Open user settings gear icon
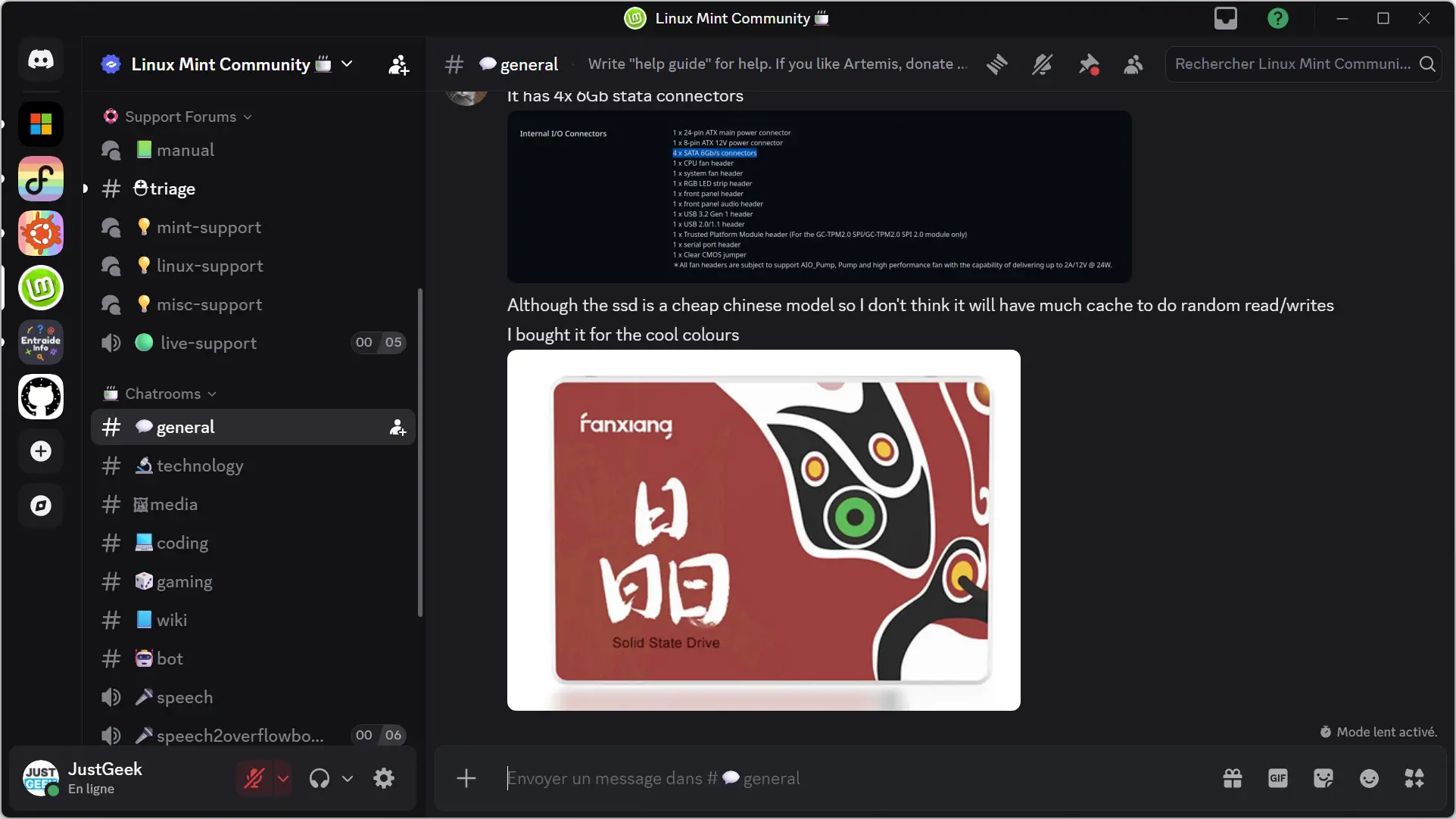1456x819 pixels. 384,778
